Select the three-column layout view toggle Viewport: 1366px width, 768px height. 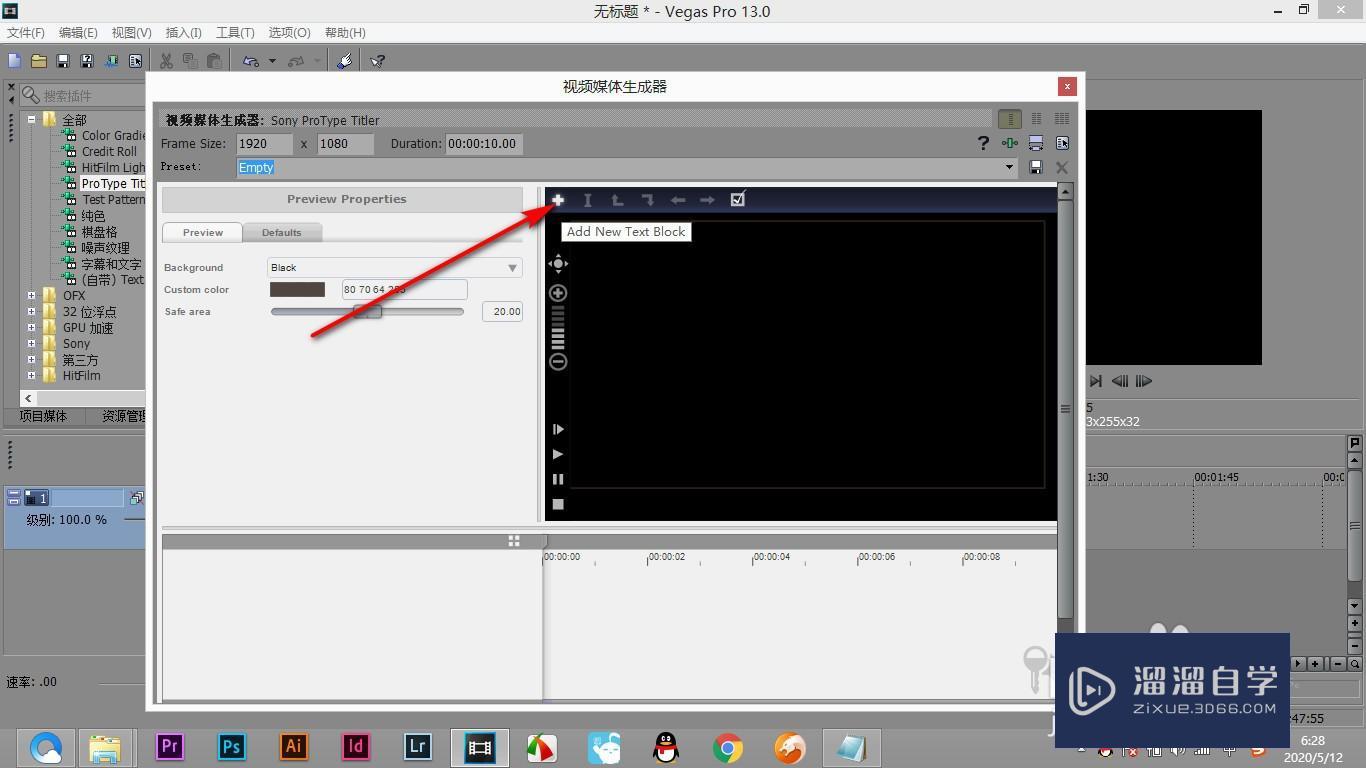(x=1062, y=119)
